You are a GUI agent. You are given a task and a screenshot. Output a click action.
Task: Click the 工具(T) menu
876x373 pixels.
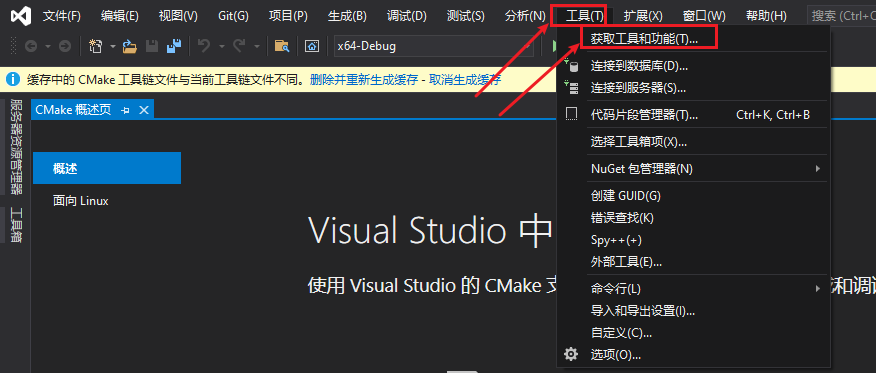[584, 16]
